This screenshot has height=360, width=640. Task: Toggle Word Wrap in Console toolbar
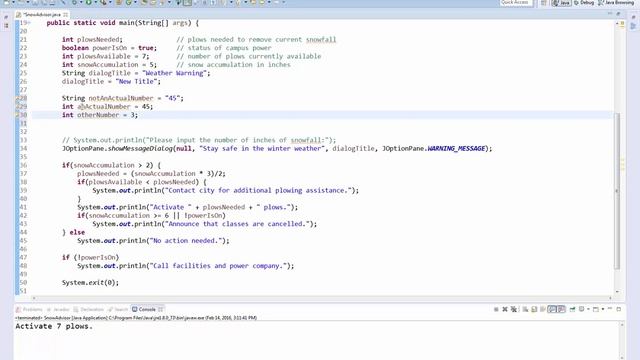542,309
